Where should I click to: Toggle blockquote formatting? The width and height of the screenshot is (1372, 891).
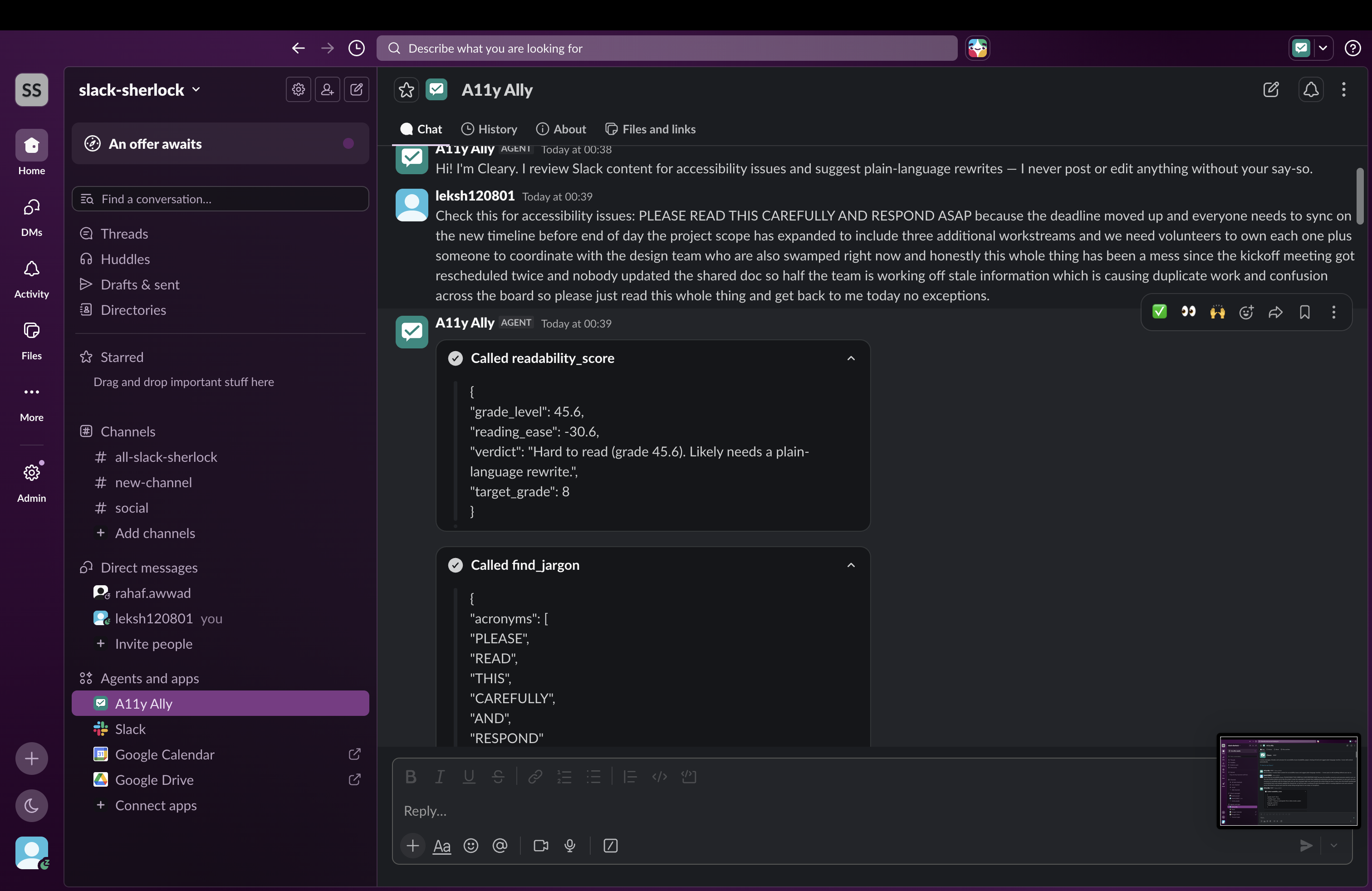pos(630,777)
